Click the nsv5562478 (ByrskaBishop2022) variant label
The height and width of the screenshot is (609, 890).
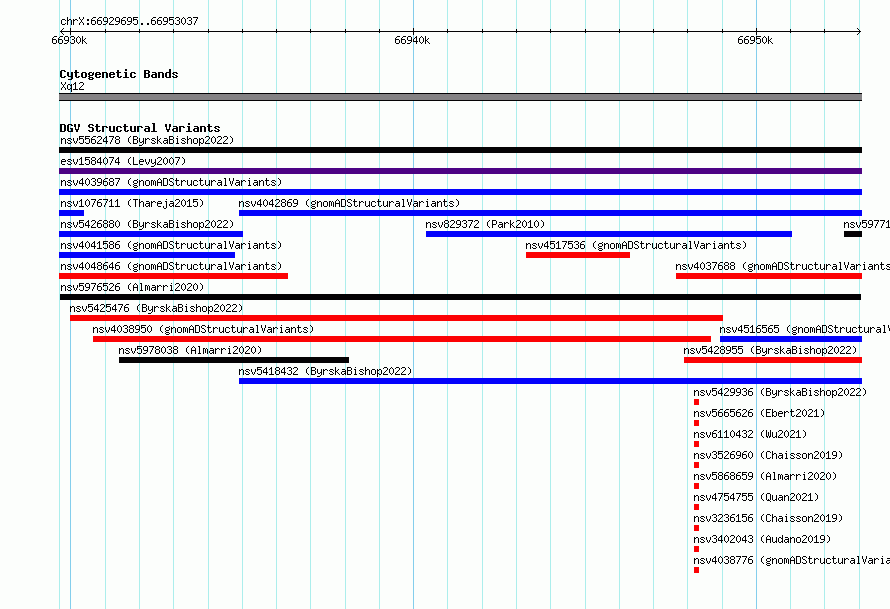pyautogui.click(x=147, y=140)
